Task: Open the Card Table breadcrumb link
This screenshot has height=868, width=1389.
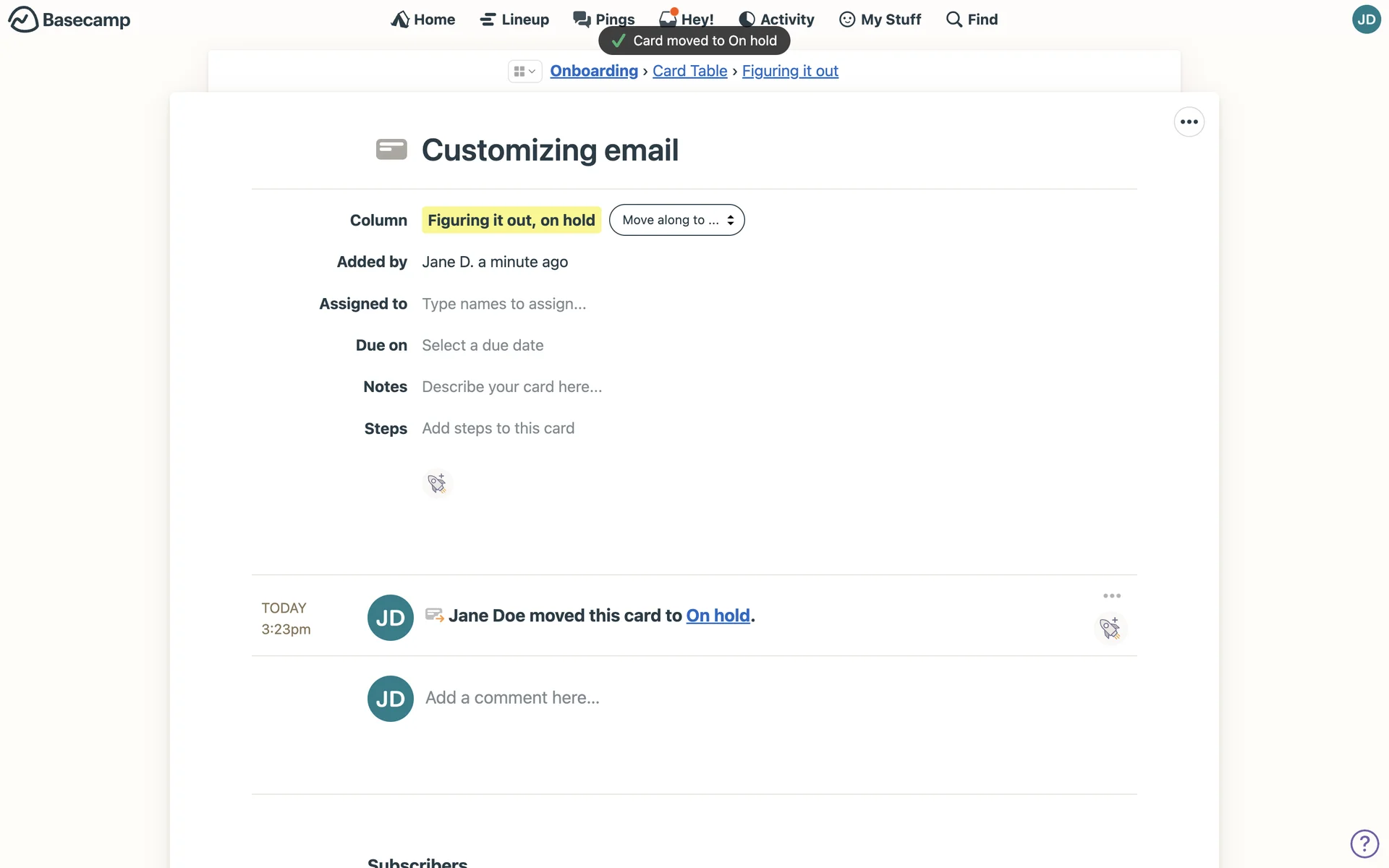Action: pos(689,71)
